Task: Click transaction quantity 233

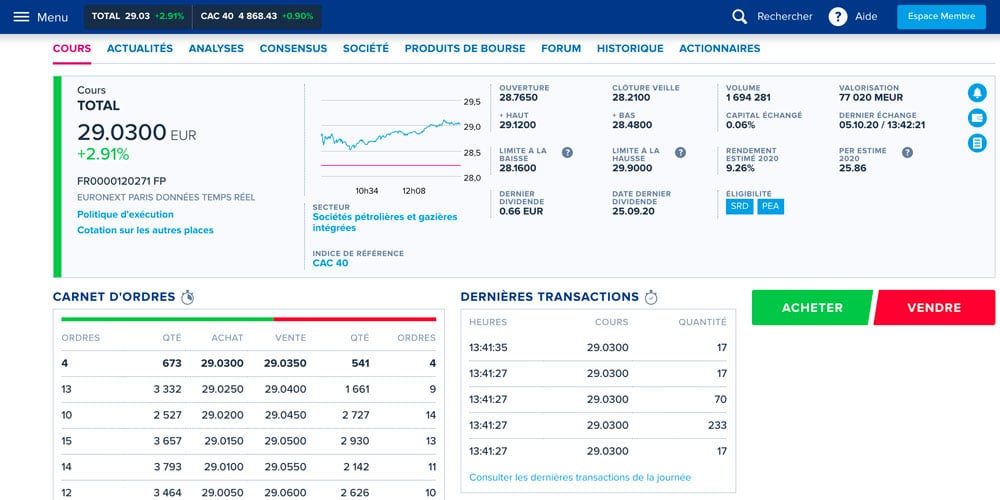Action: [x=717, y=425]
